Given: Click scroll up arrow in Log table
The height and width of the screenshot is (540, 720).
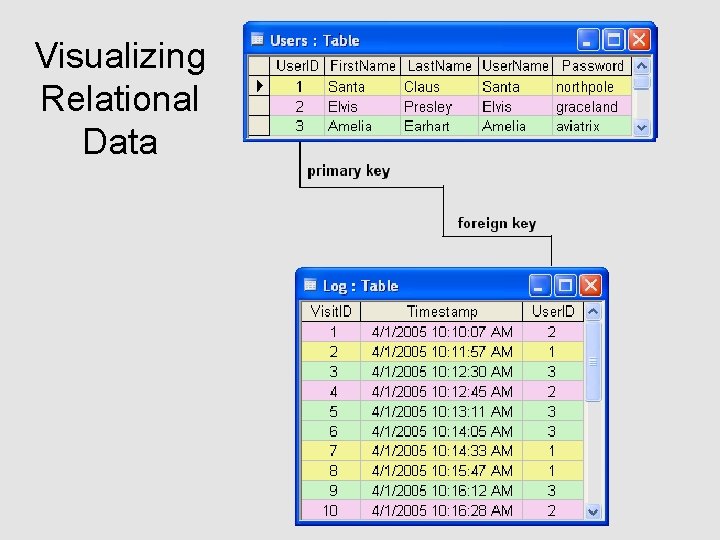Looking at the screenshot, I should coord(593,312).
